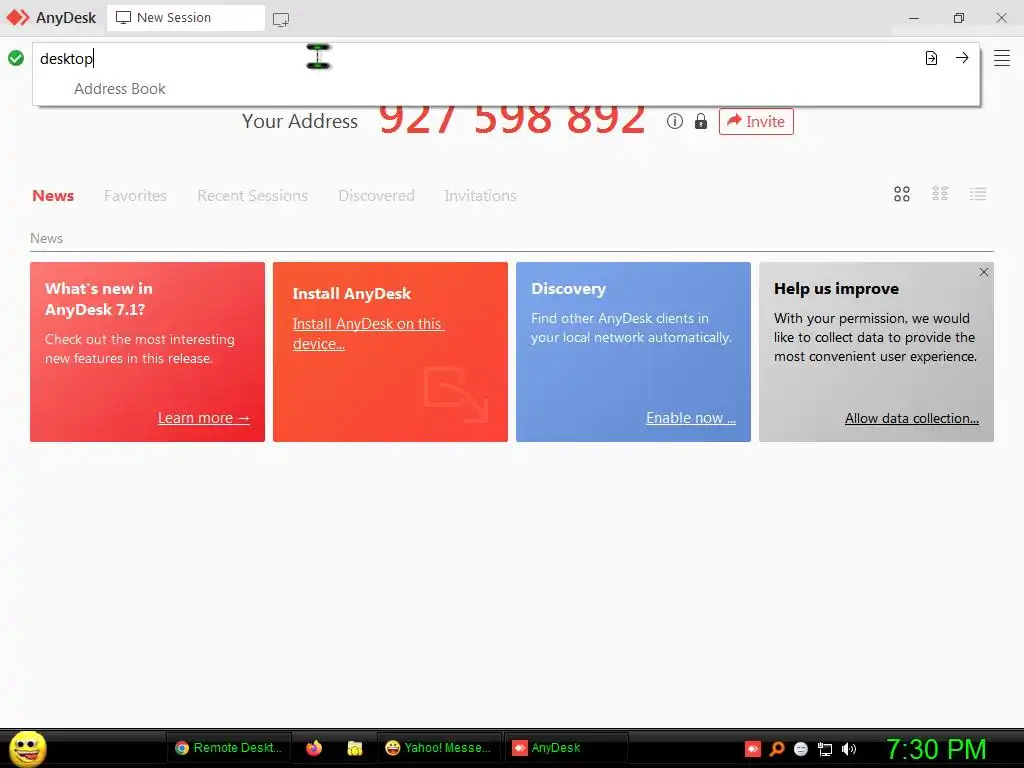1024x768 pixels.
Task: Click the News section label above cards
Action: tap(46, 238)
